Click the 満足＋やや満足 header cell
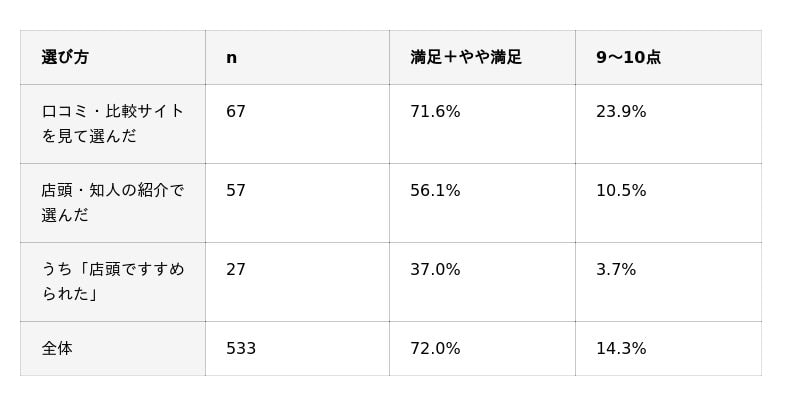The height and width of the screenshot is (406, 800). (x=482, y=57)
